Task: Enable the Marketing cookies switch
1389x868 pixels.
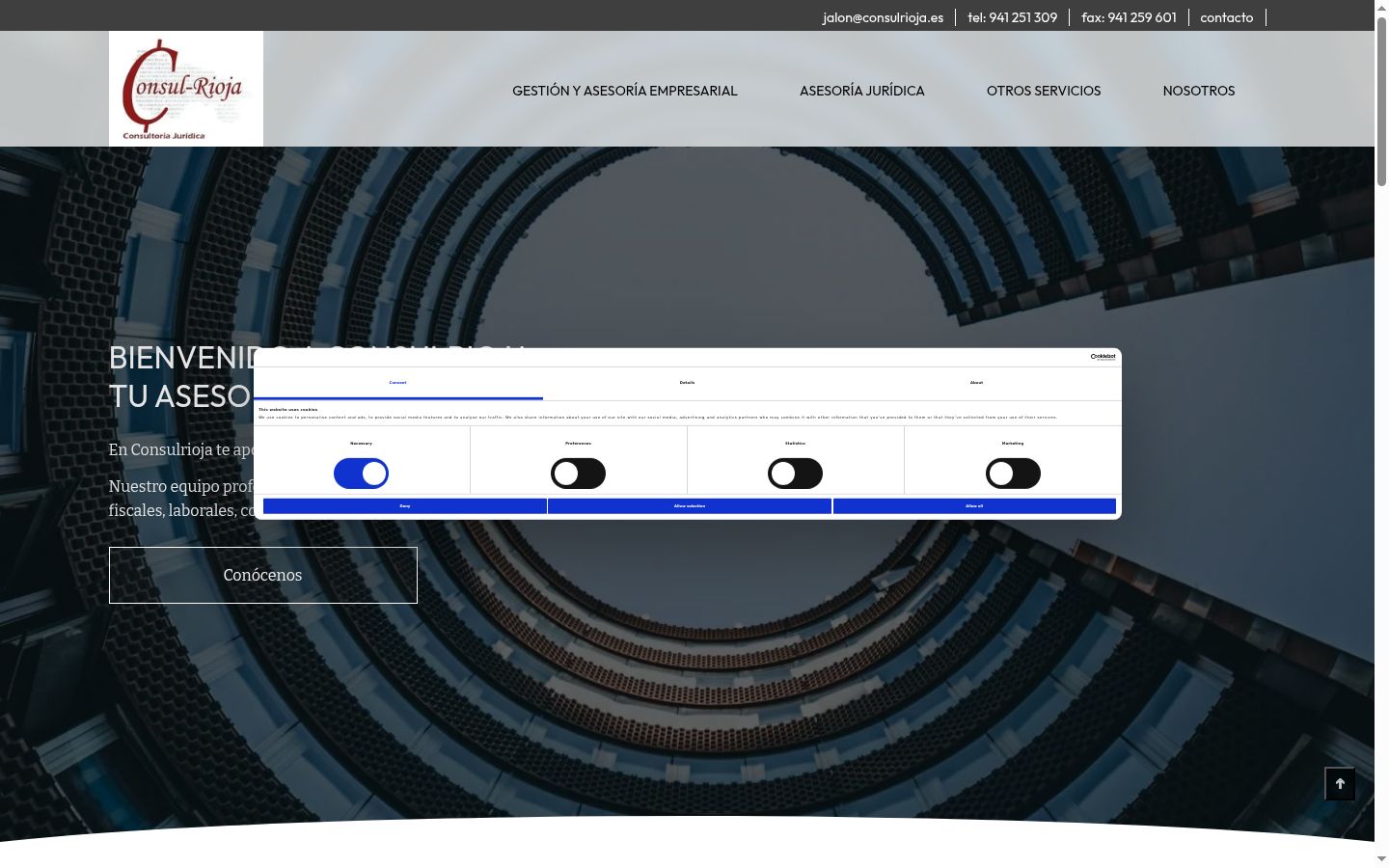Action: (1013, 474)
